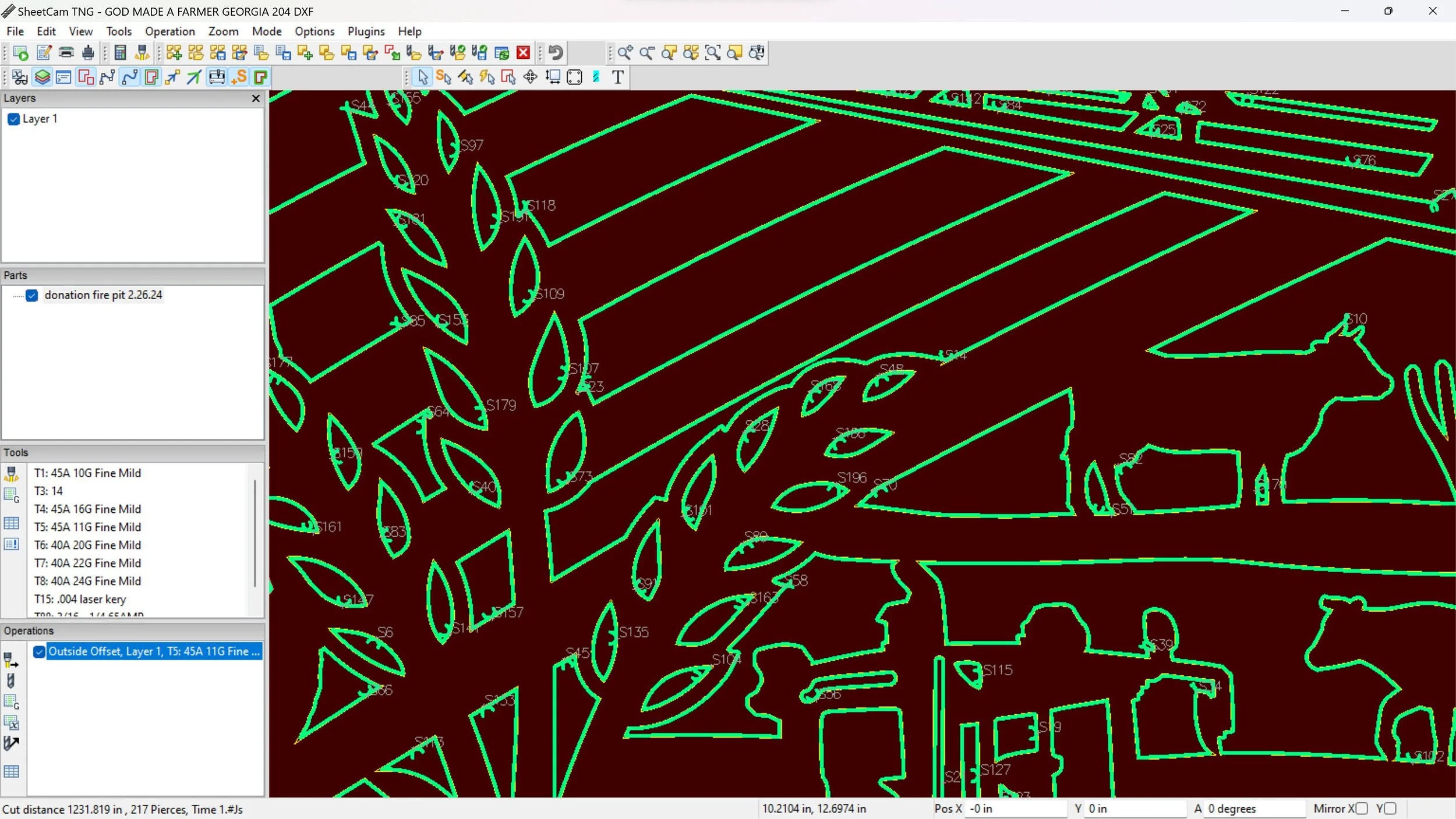Select tool T5: 45A 11G Fine Mild
Viewport: 1456px width, 819px height.
tap(87, 527)
